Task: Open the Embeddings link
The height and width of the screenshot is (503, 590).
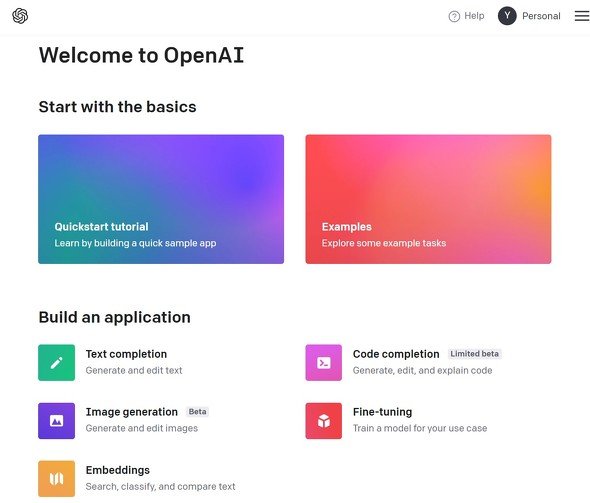Action: (118, 470)
